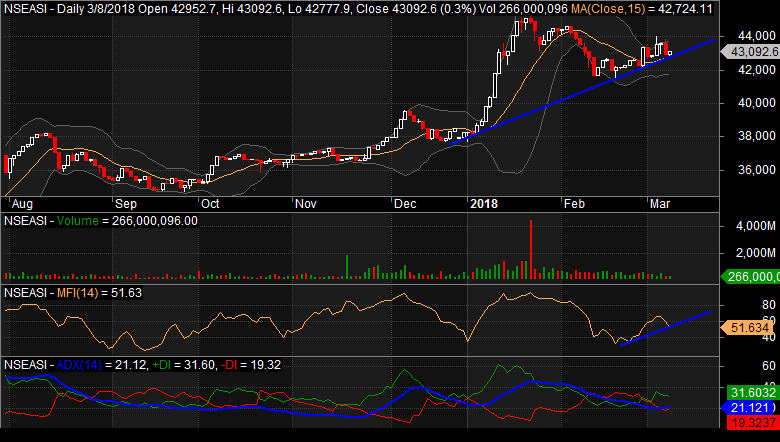This screenshot has width=780, height=442.
Task: Click the NSEASI Volume pane title
Action: pos(101,221)
